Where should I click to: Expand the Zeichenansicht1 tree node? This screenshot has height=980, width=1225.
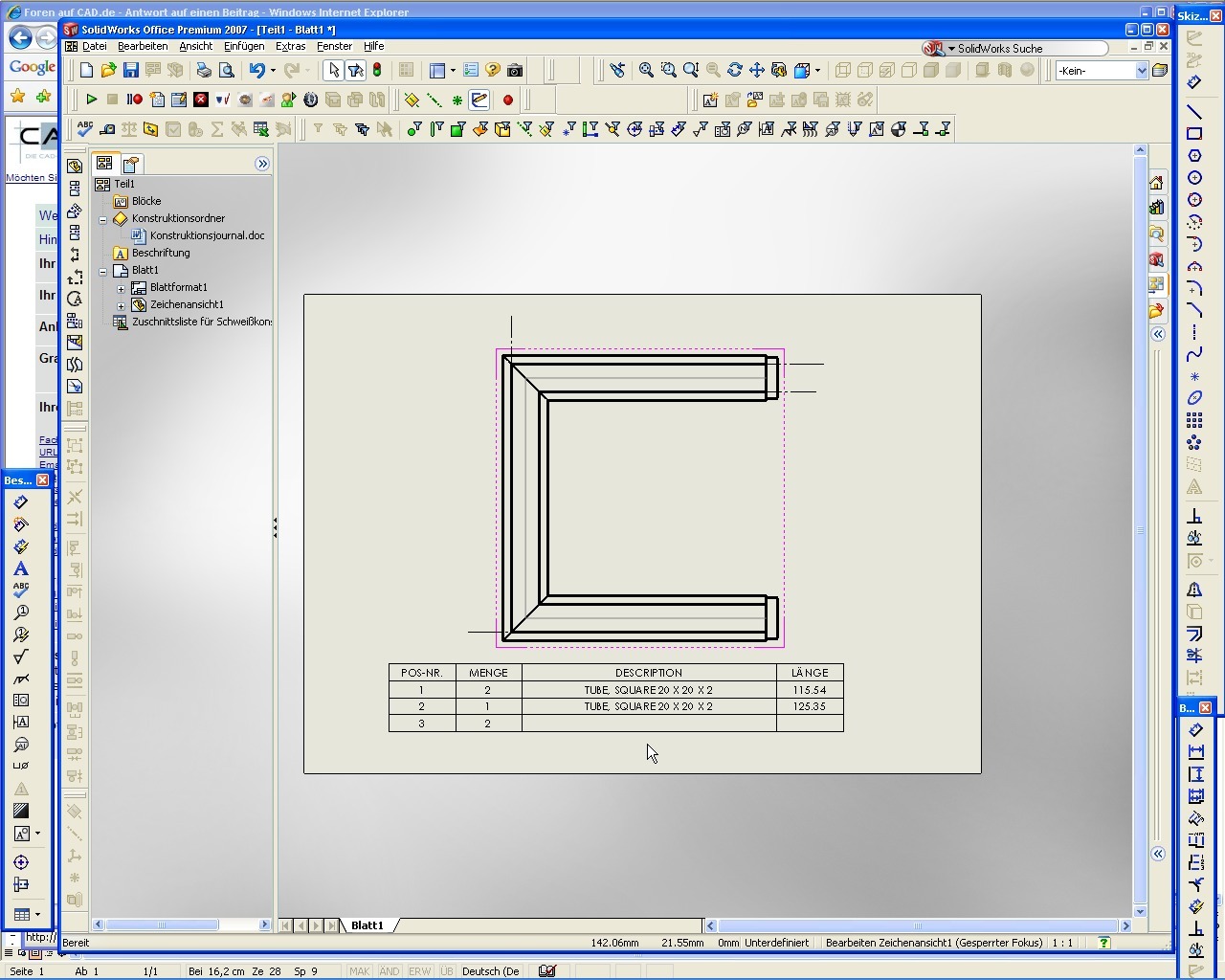[x=121, y=305]
